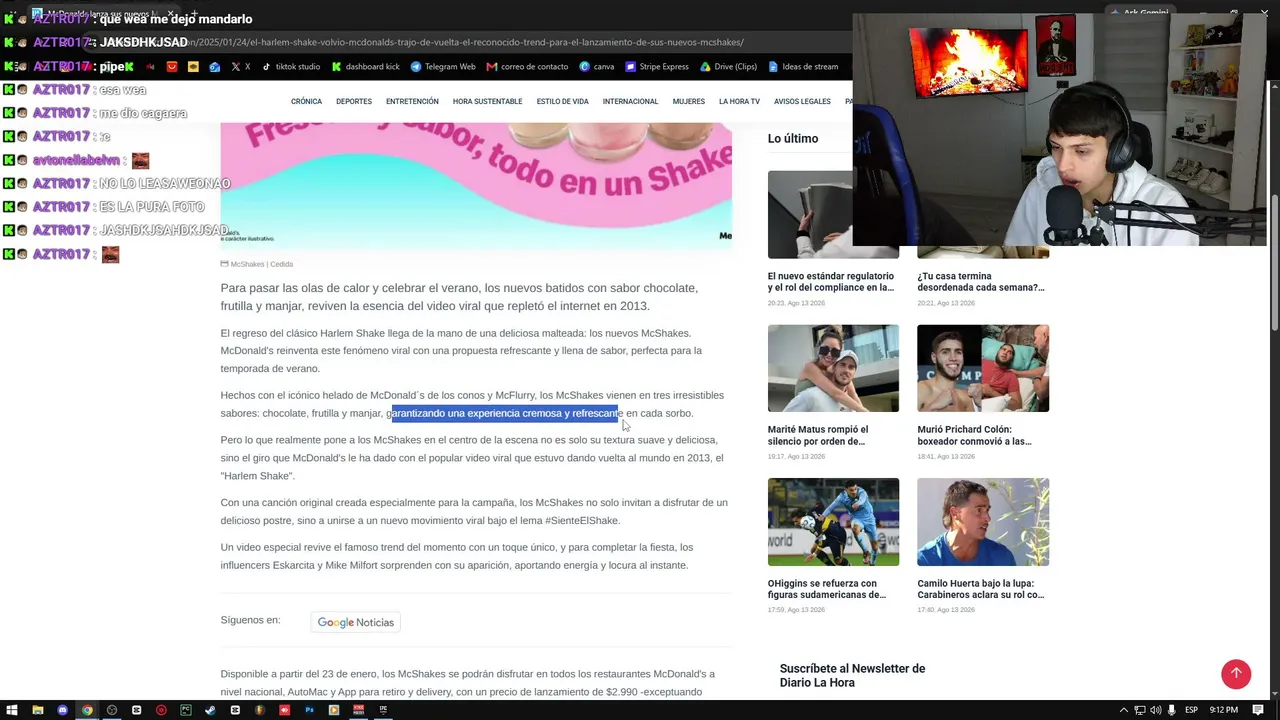Viewport: 1280px width, 720px height.
Task: Open the Ideas de stream bookmark
Action: click(803, 67)
